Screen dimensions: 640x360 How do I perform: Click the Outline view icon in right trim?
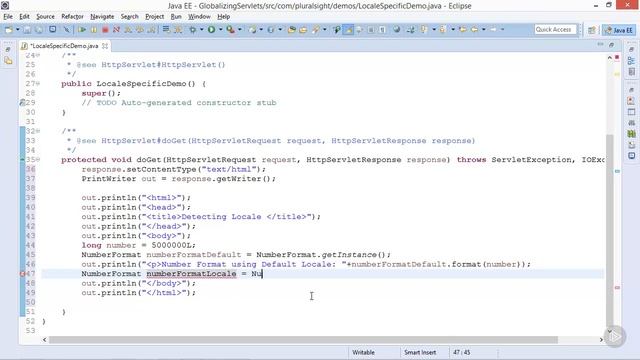click(631, 61)
